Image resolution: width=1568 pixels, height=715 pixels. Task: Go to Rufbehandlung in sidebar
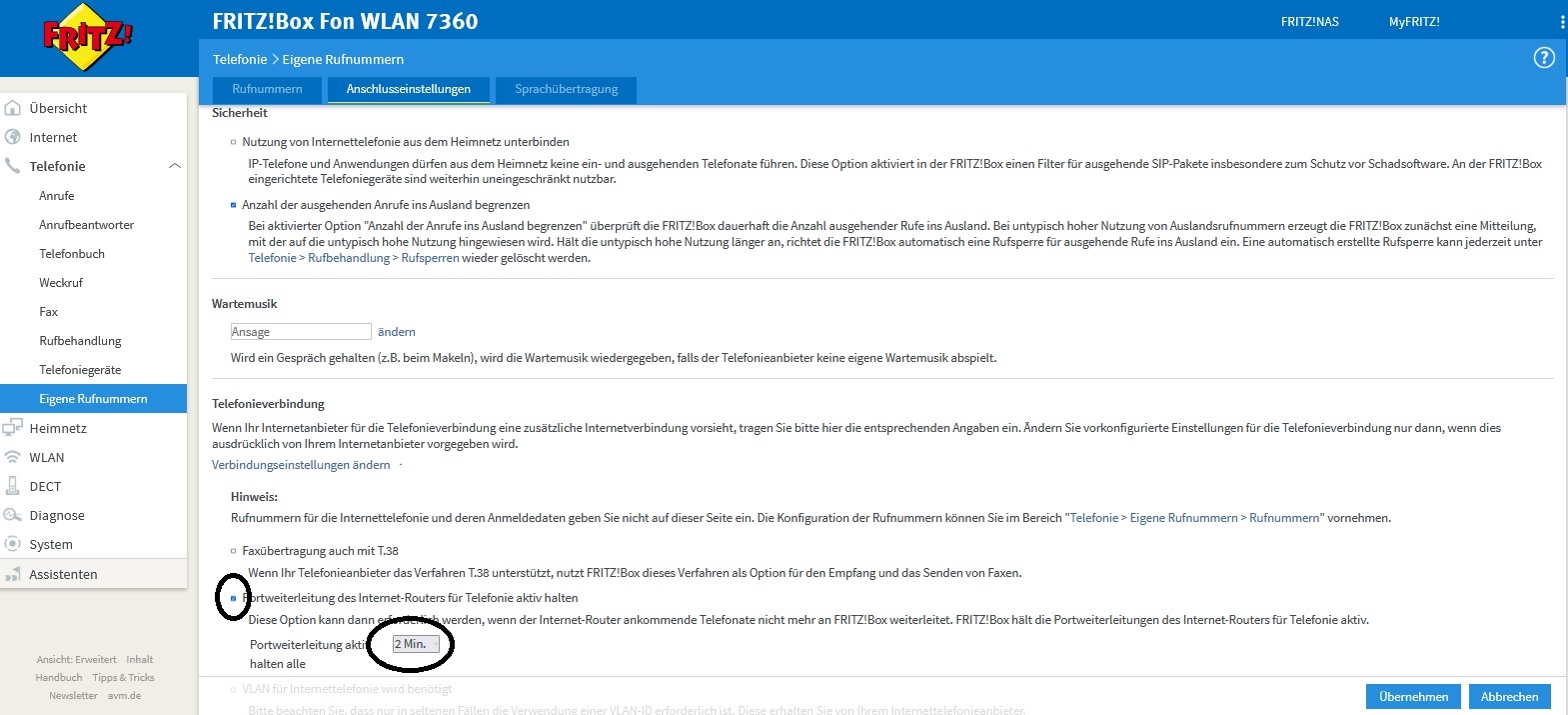coord(80,341)
